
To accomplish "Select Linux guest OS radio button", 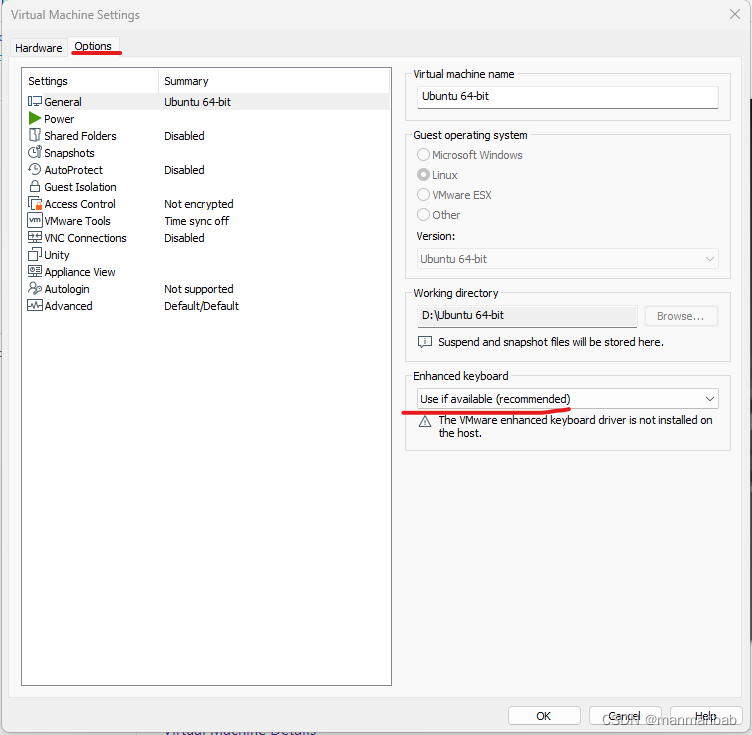I will click(x=423, y=175).
